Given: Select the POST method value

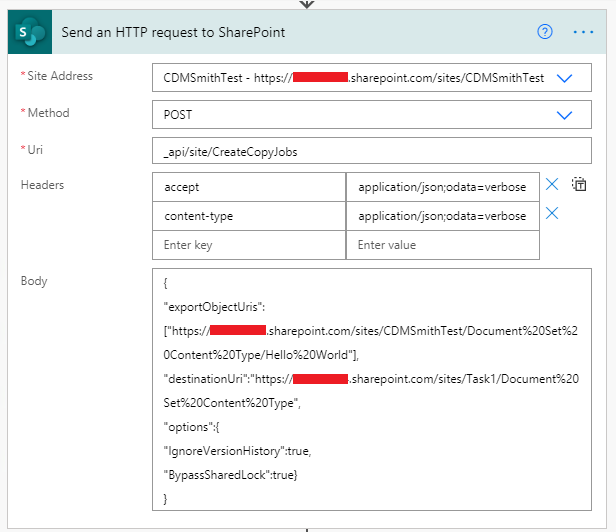Looking at the screenshot, I should [x=178, y=115].
